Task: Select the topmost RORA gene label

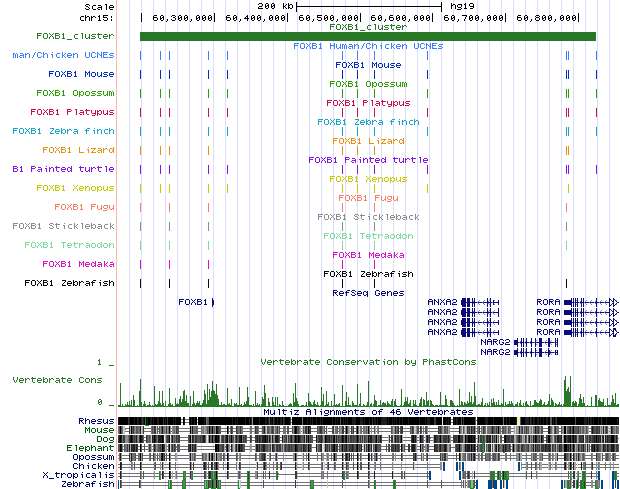Action: click(548, 301)
